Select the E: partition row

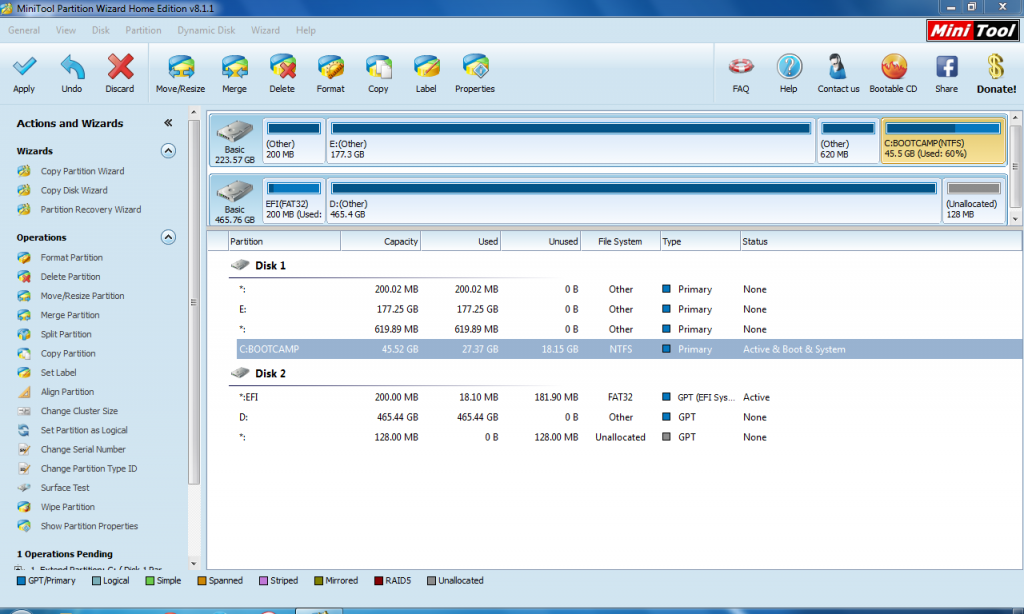629,310
